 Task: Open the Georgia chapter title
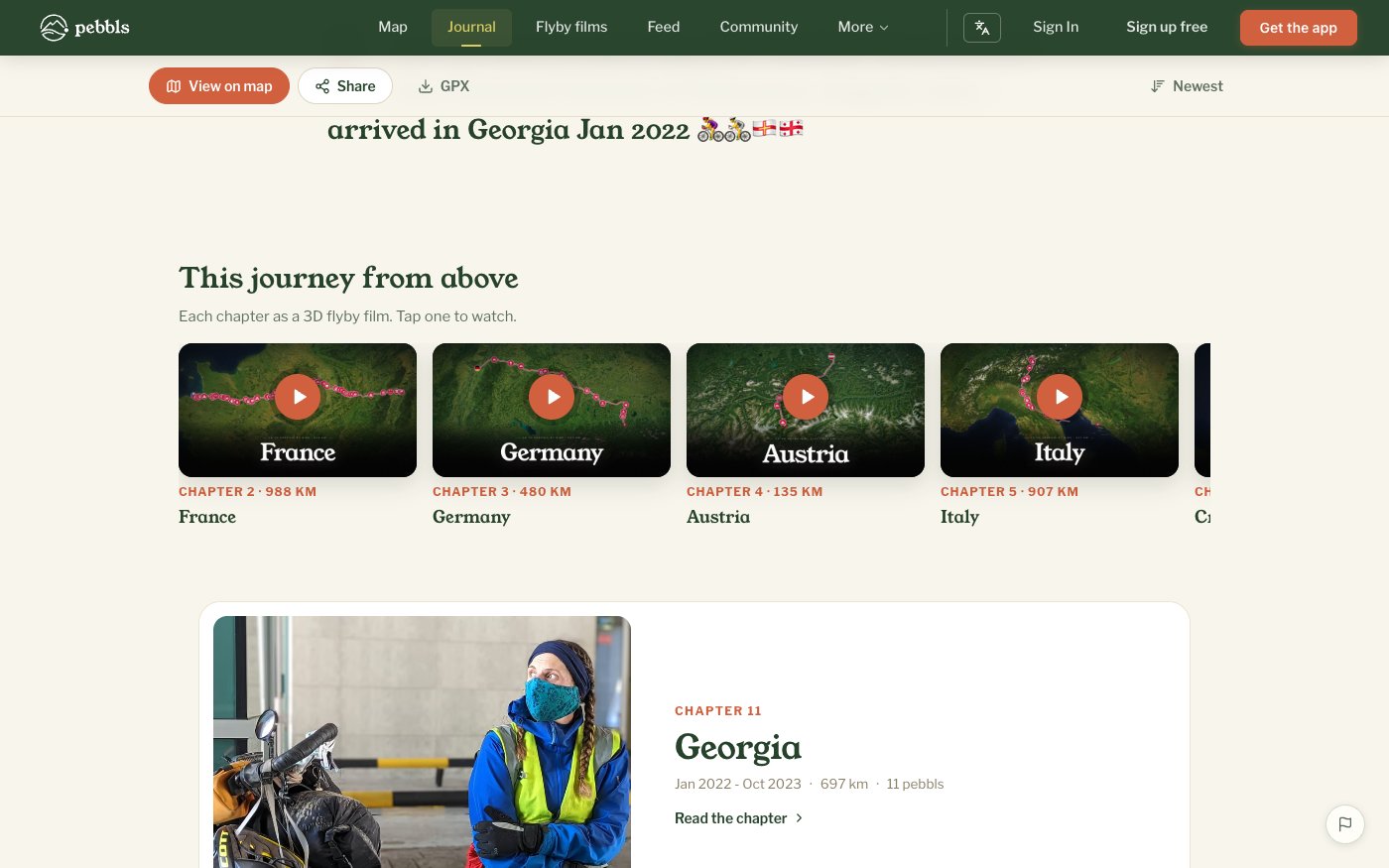click(x=738, y=747)
